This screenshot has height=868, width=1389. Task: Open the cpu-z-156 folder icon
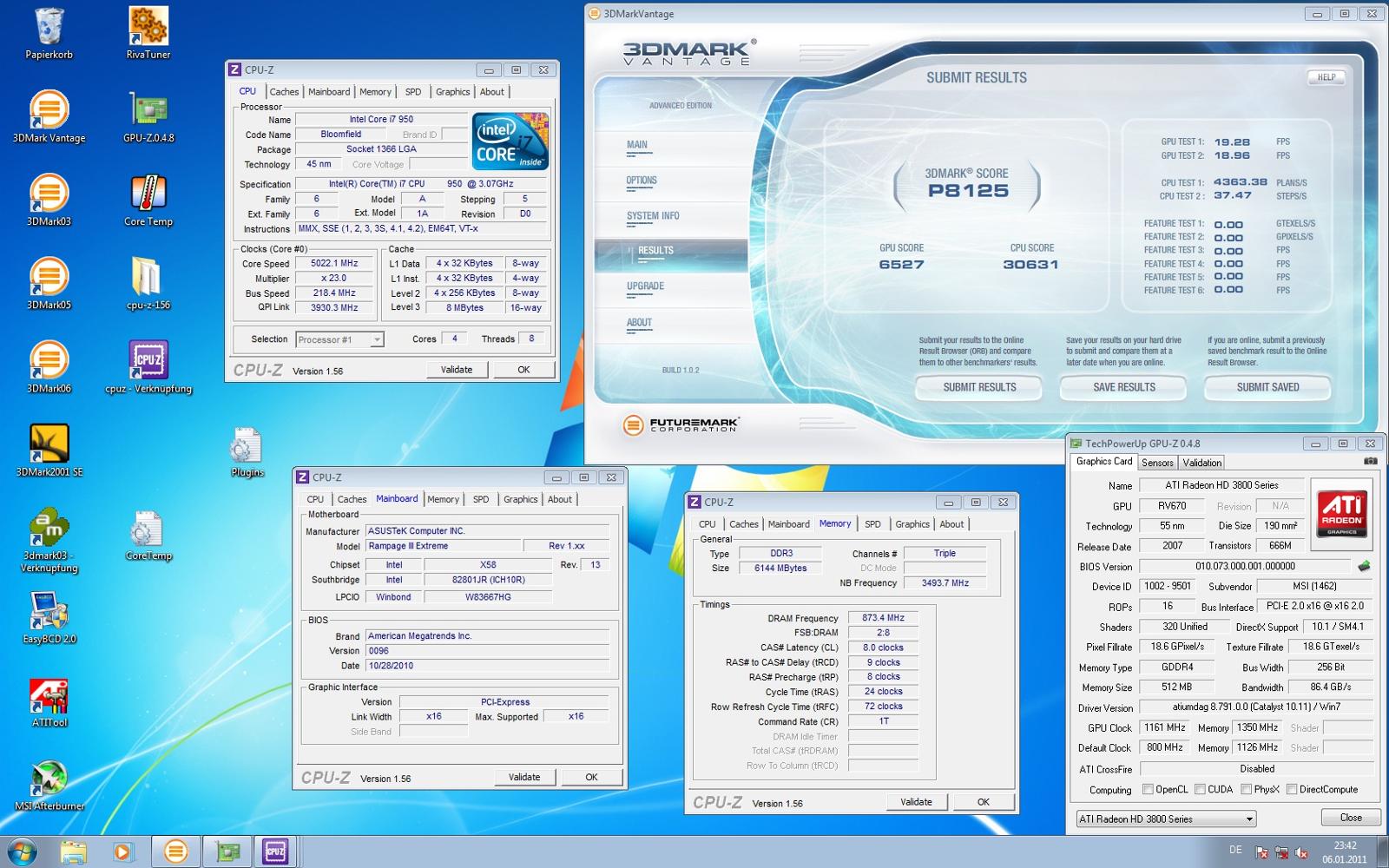[x=148, y=283]
